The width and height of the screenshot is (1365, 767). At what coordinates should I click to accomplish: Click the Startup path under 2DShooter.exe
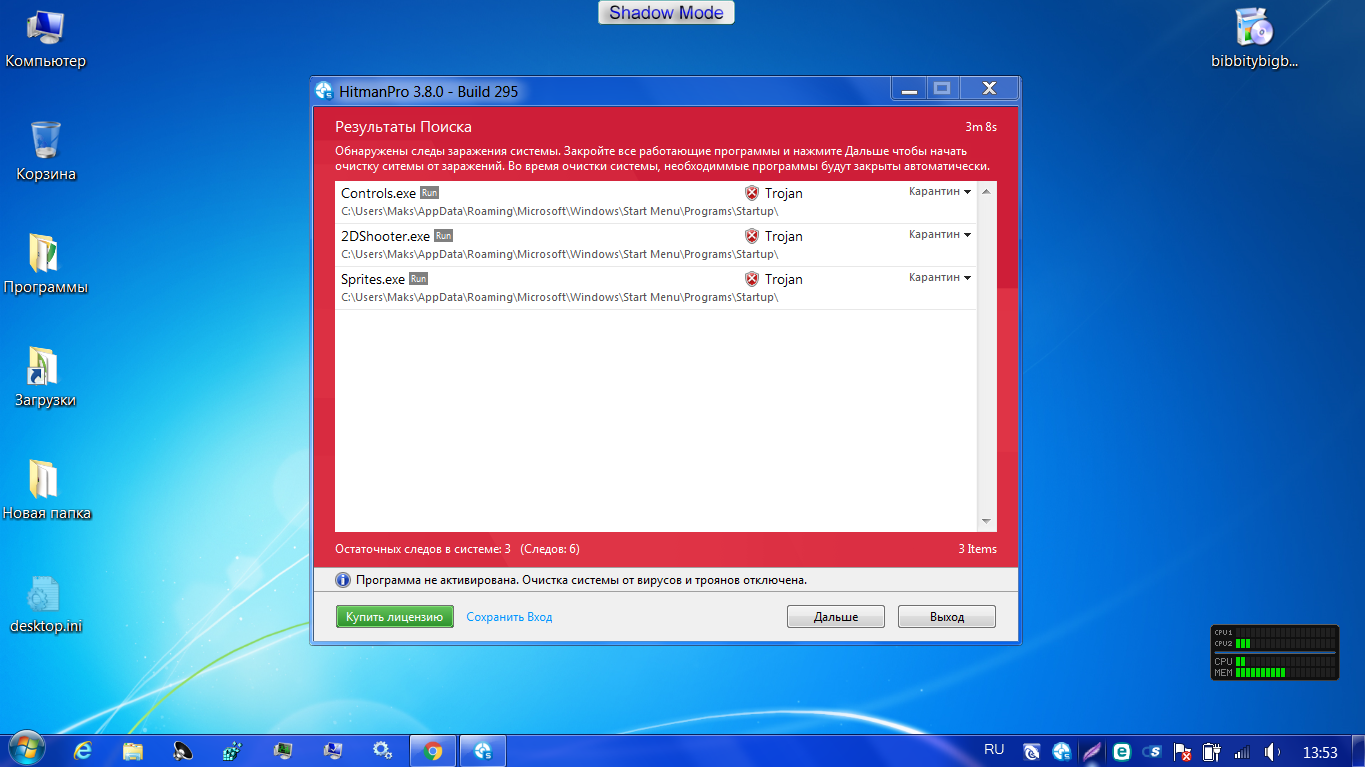pos(560,254)
